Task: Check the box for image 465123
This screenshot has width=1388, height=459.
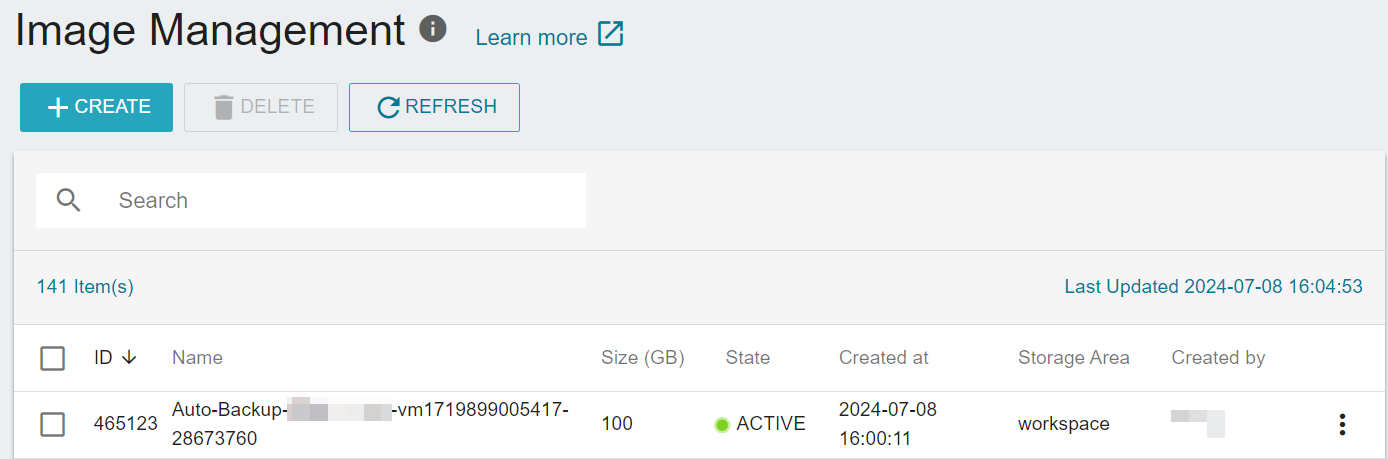Action: coord(53,424)
